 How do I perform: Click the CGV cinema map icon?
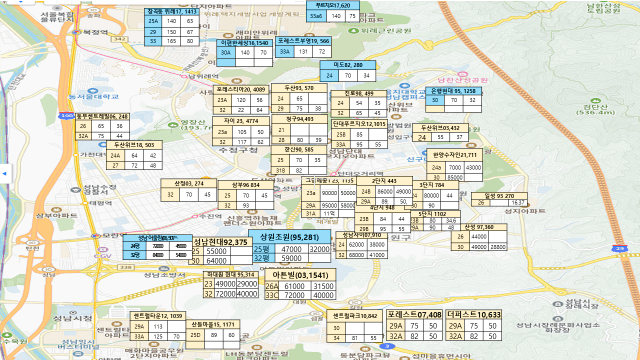102,249
